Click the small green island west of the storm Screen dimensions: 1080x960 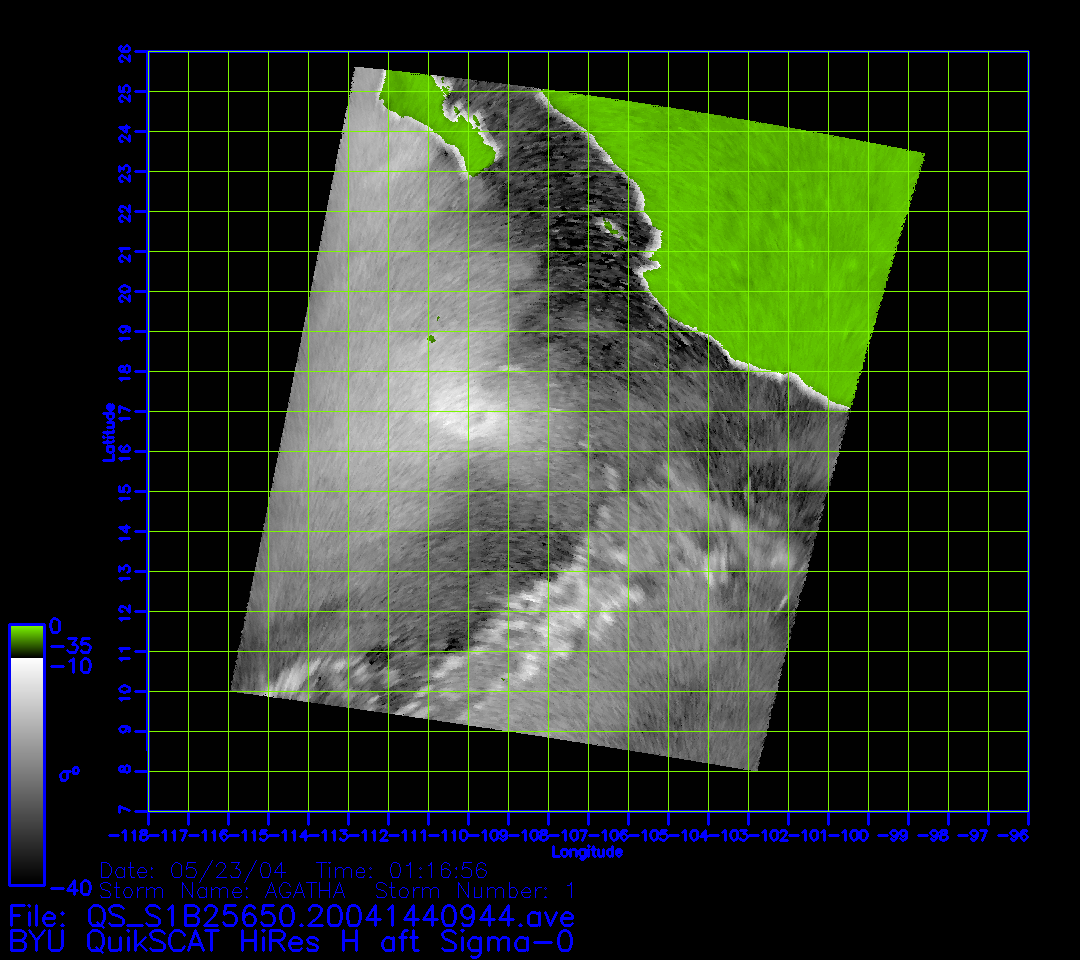432,339
